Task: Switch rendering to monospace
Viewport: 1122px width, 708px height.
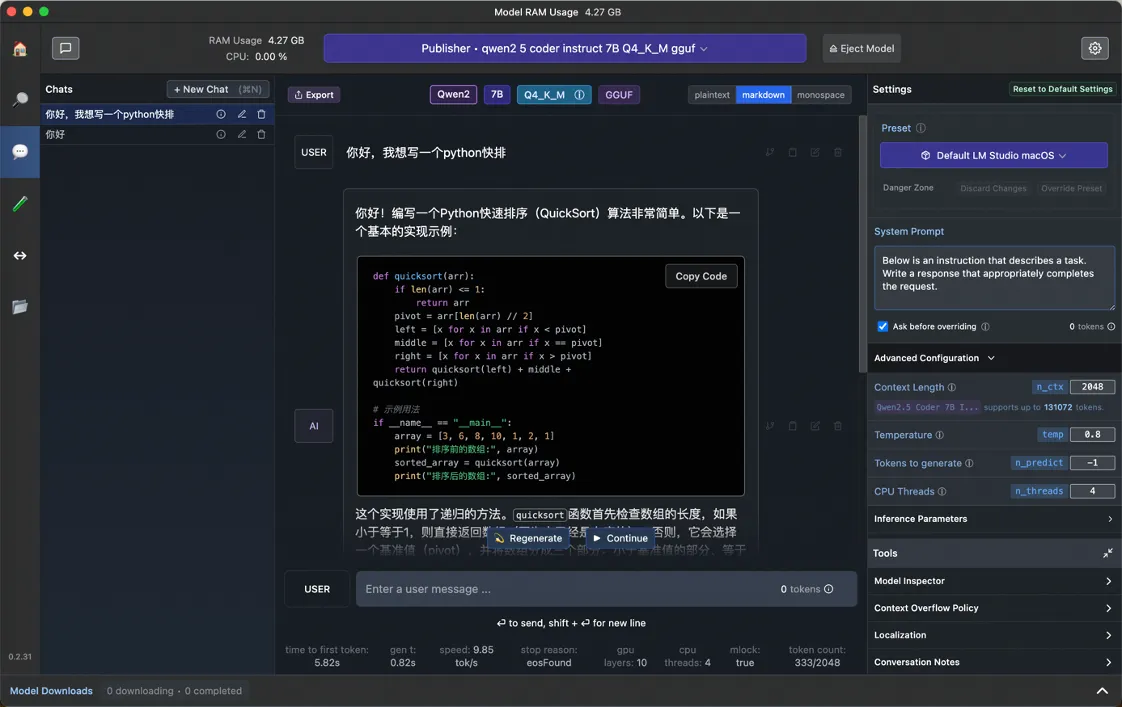Action: (x=821, y=94)
